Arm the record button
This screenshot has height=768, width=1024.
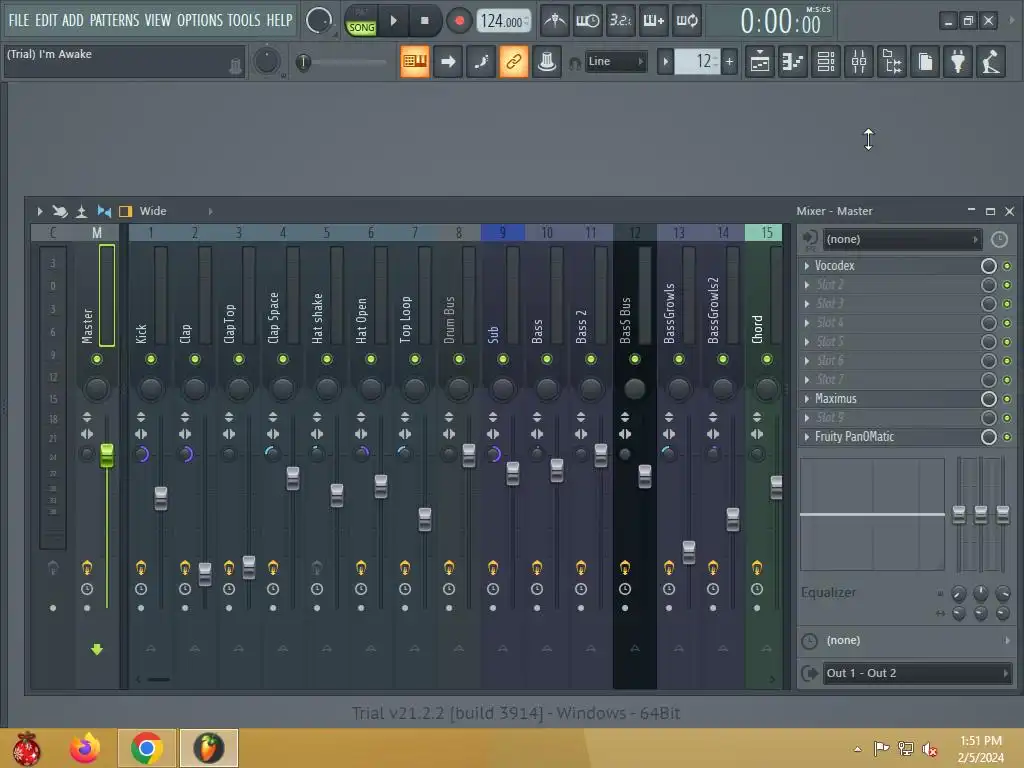[x=459, y=21]
